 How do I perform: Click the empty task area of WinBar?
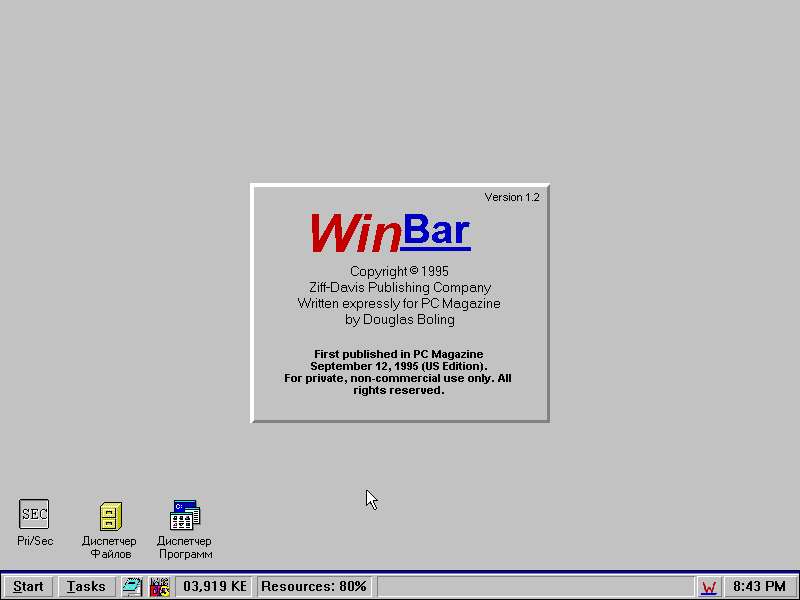[x=535, y=587]
